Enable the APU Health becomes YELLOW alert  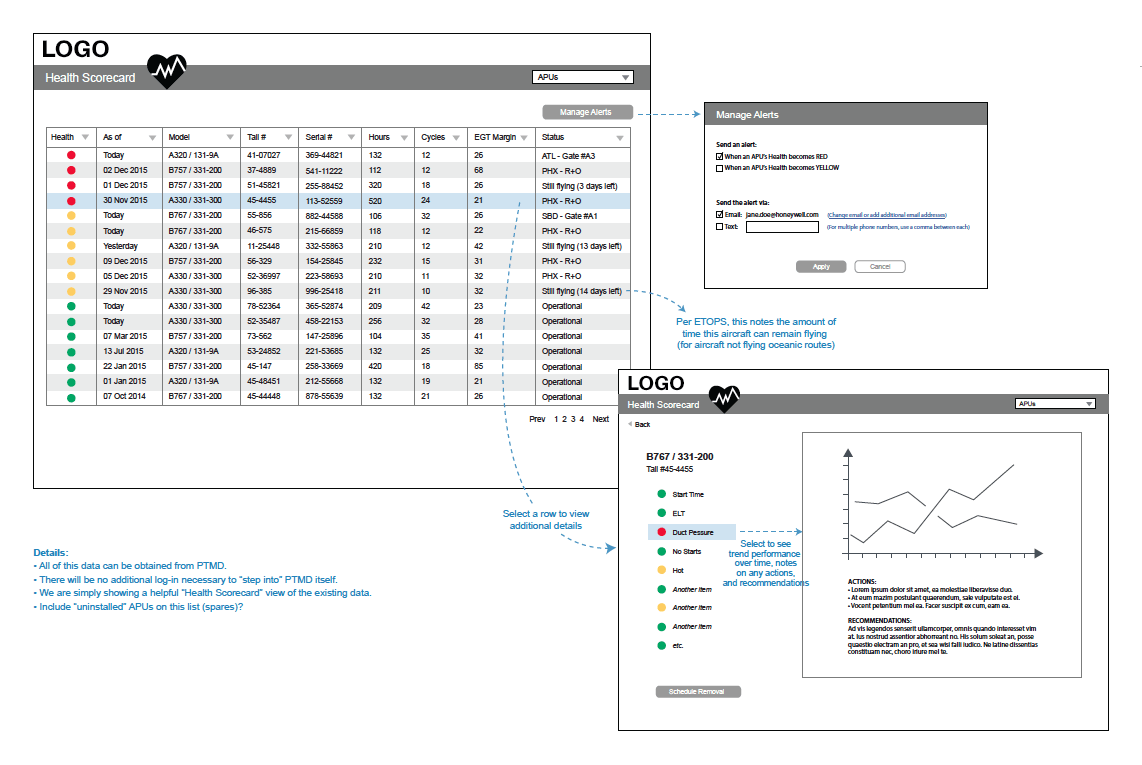(x=719, y=168)
